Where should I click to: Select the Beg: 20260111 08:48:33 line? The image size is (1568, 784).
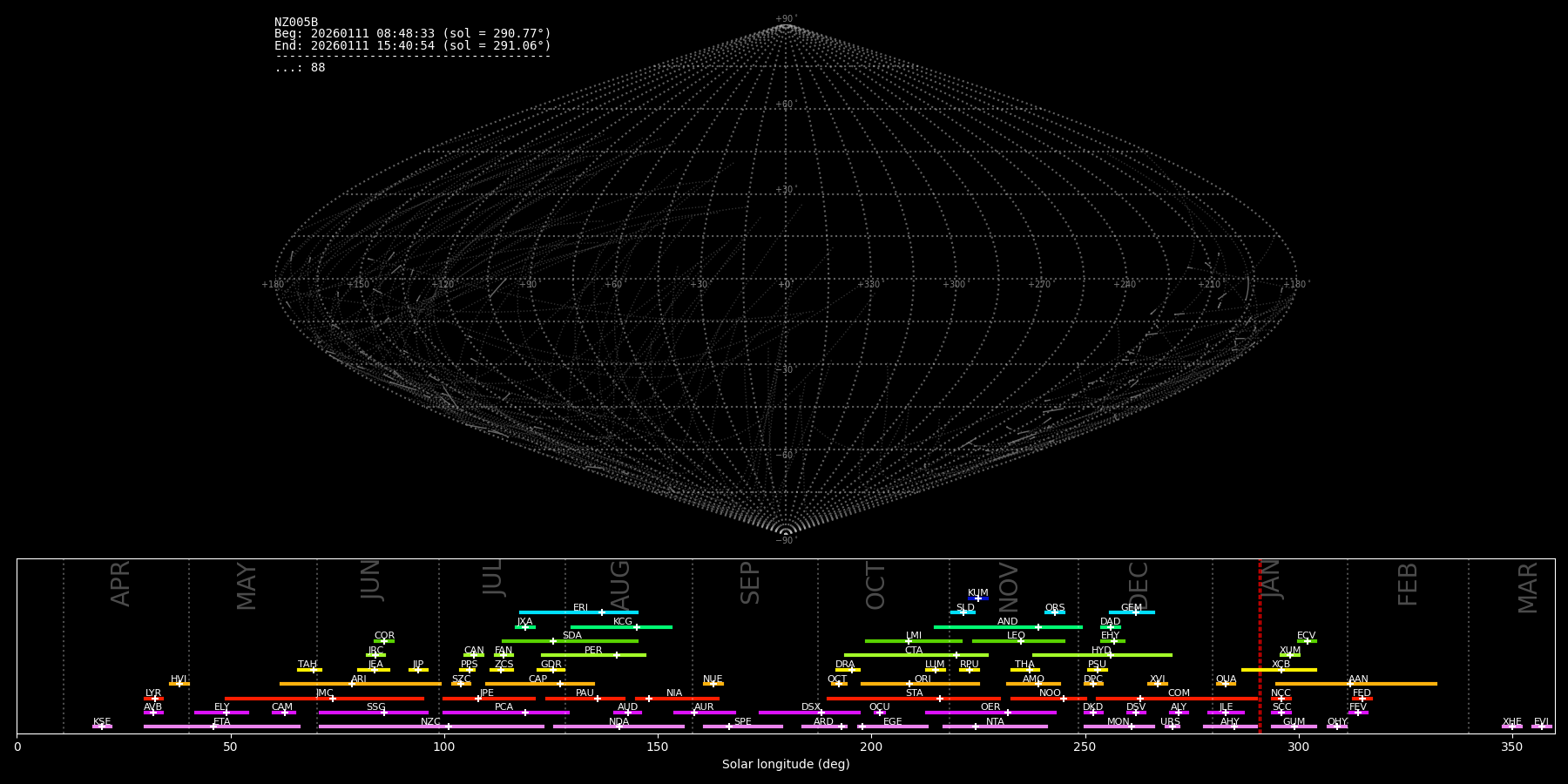[x=413, y=34]
